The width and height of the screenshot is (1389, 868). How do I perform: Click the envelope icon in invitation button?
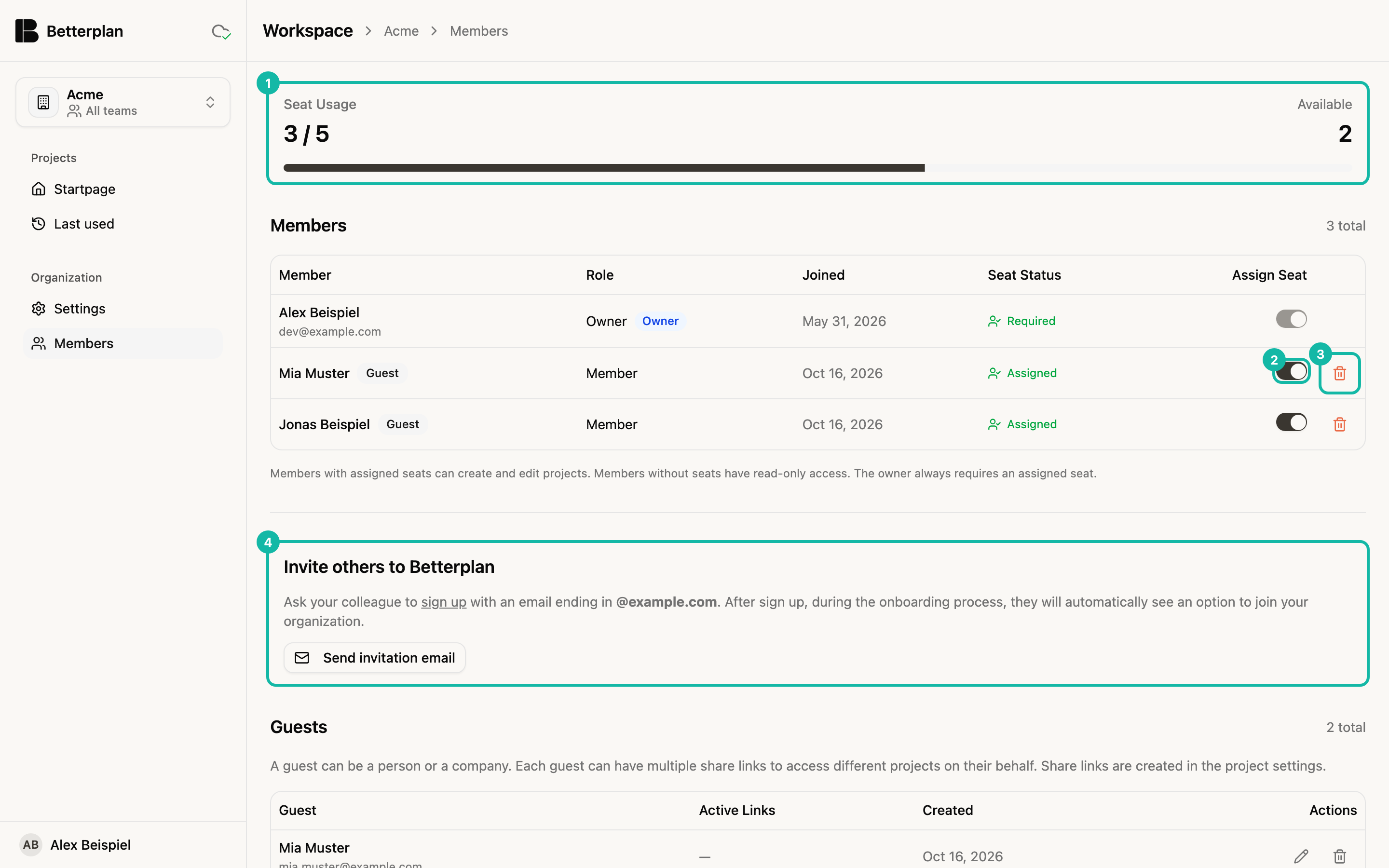pos(302,658)
